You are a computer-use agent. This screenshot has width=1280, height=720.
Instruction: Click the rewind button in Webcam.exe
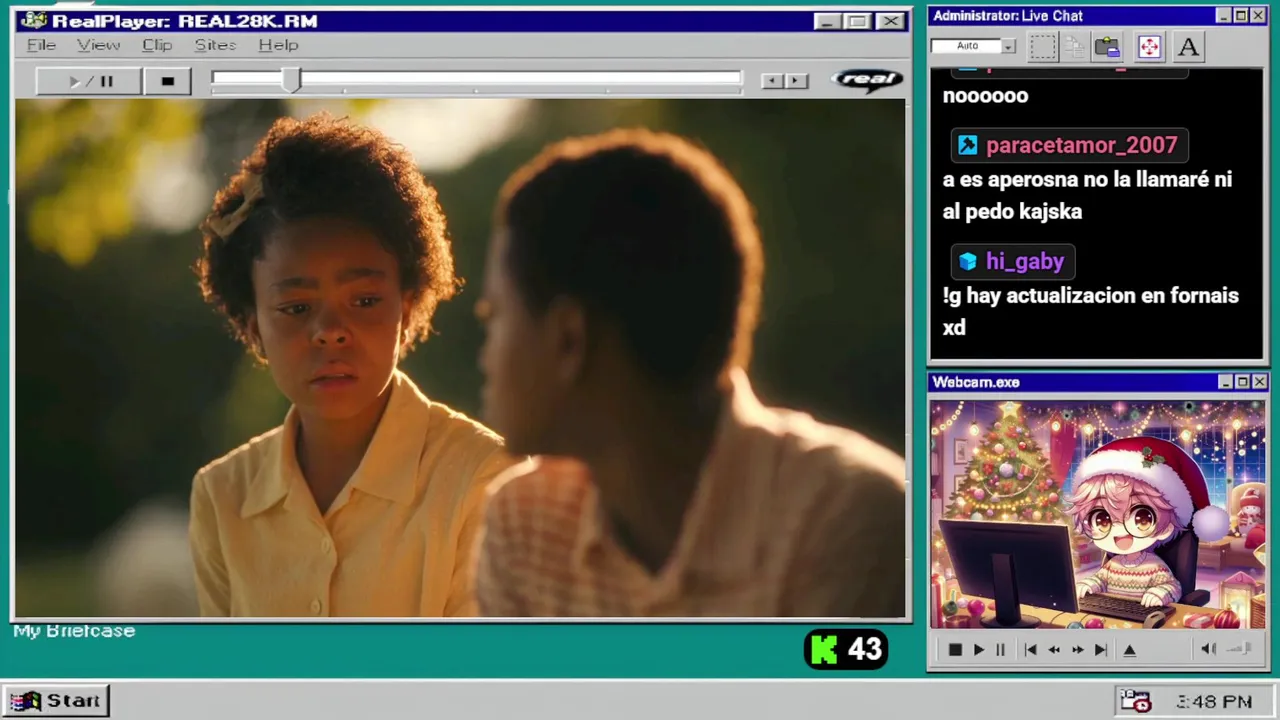coord(1054,650)
